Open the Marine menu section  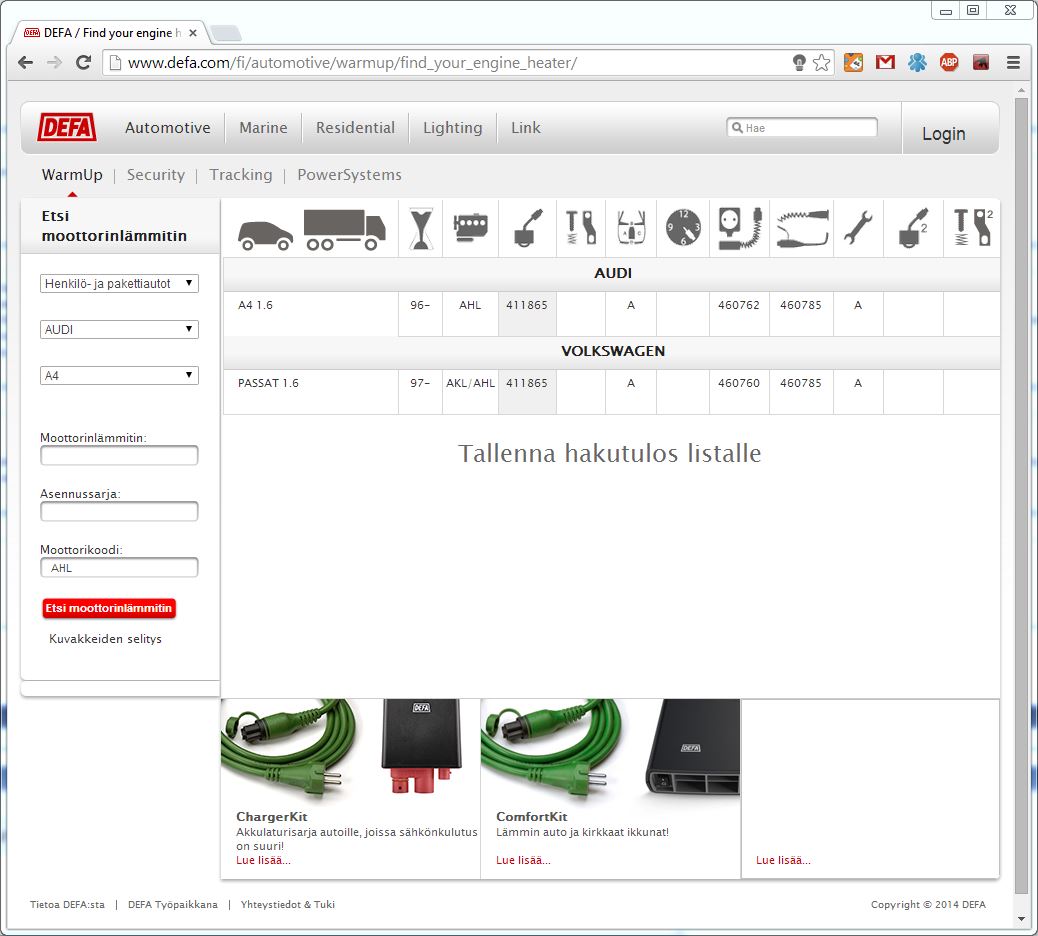tap(263, 128)
